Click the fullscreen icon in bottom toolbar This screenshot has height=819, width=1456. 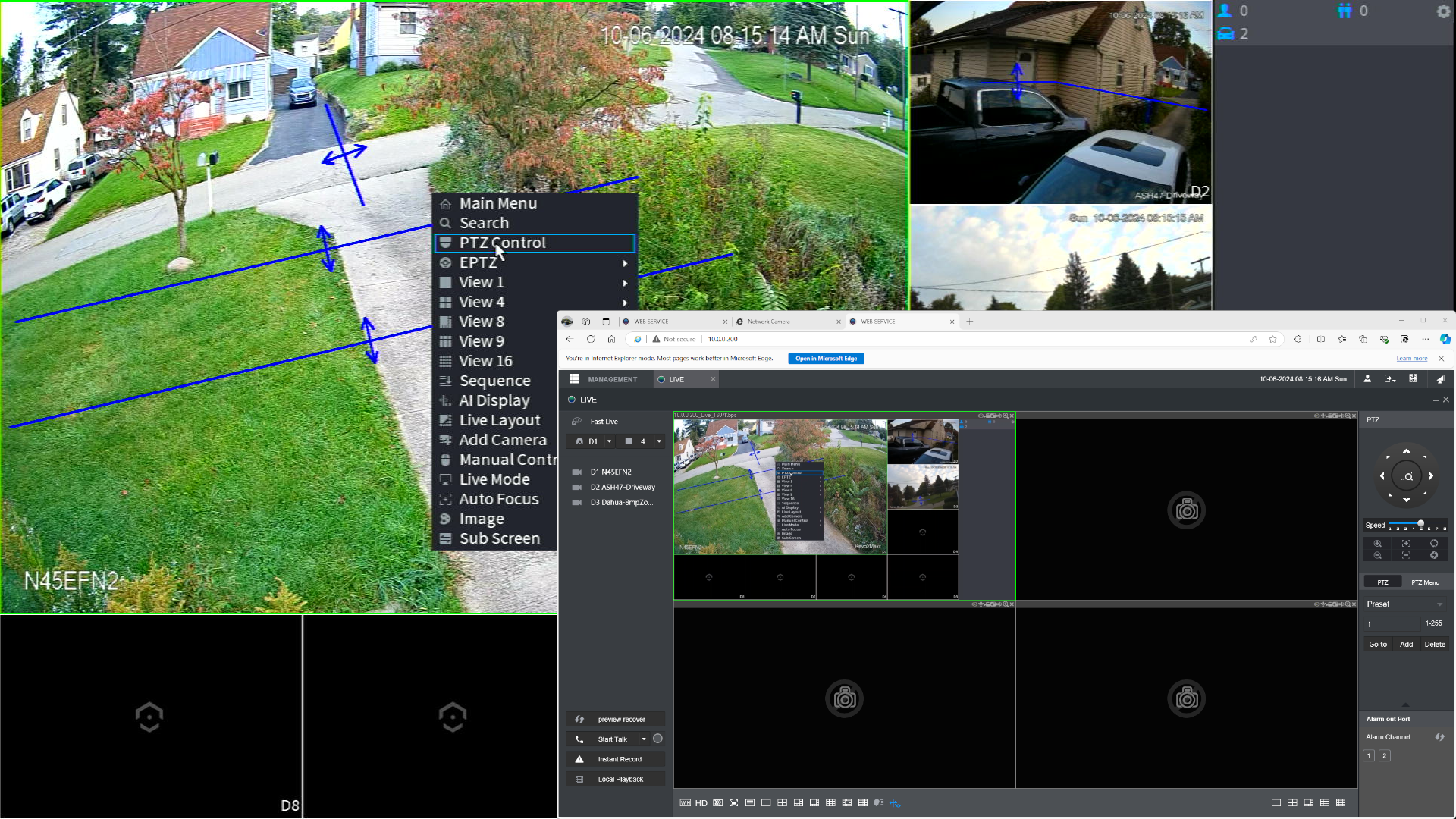(733, 803)
